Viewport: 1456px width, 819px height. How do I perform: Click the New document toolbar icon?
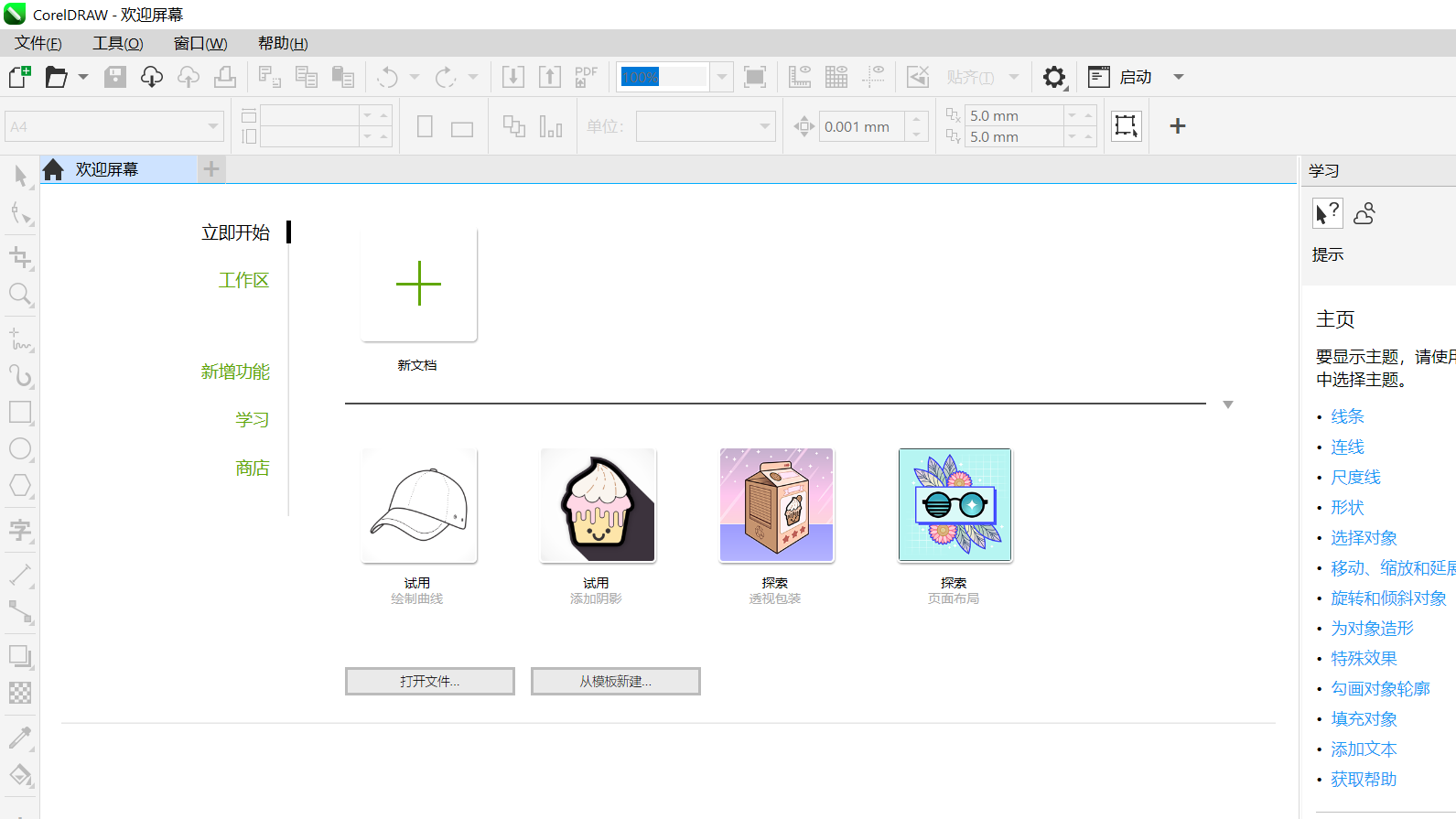click(19, 77)
